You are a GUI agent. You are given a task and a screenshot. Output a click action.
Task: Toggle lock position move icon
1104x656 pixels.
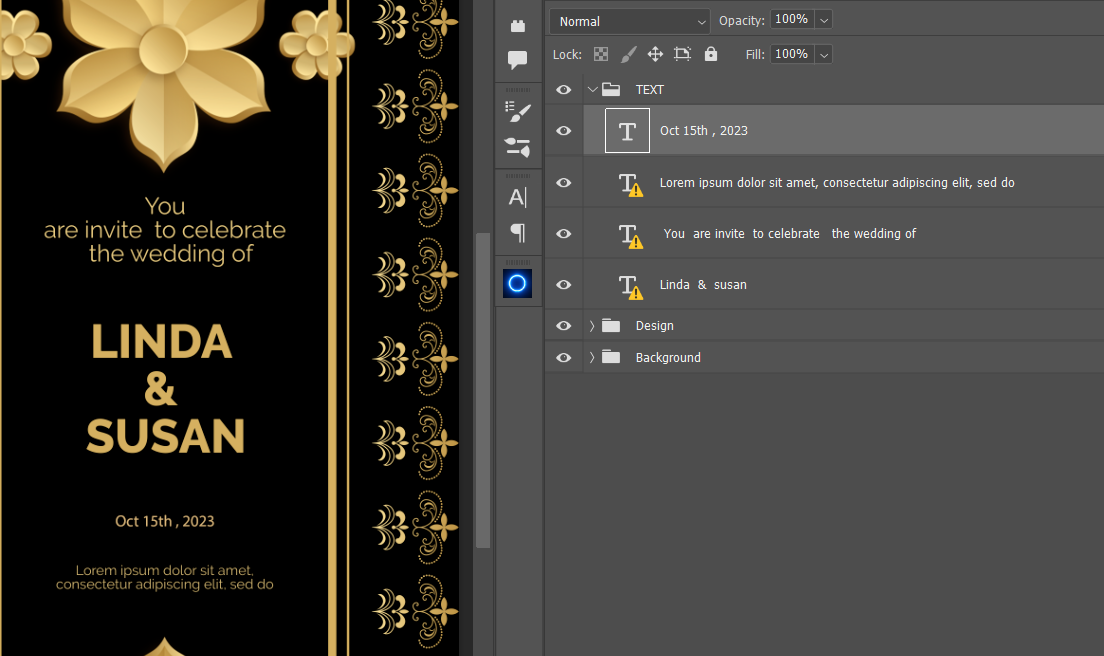(655, 54)
